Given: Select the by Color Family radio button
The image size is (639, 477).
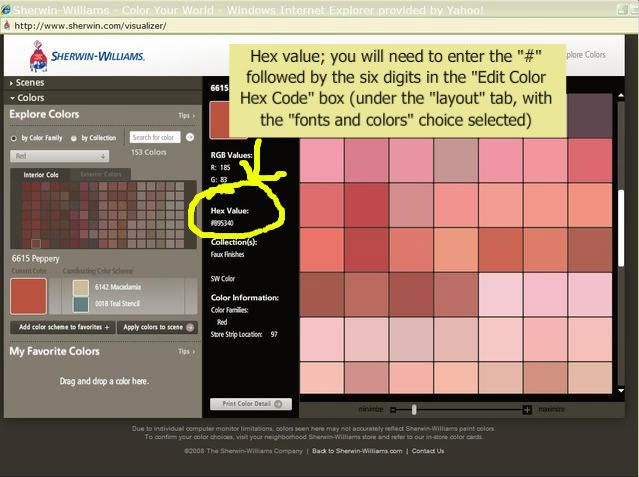Looking at the screenshot, I should click(x=14, y=138).
